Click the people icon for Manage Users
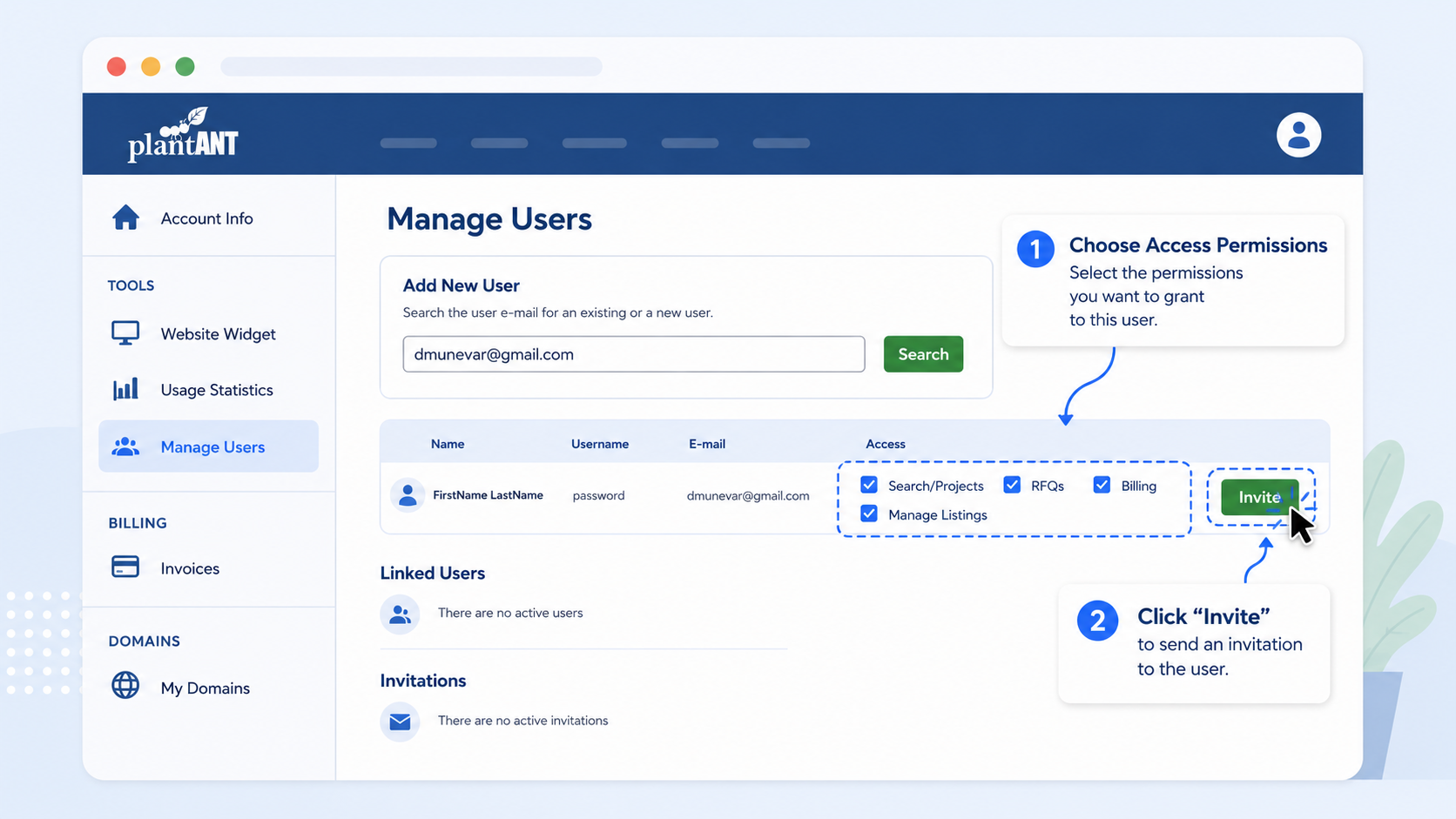Viewport: 1456px width, 819px height. click(125, 446)
